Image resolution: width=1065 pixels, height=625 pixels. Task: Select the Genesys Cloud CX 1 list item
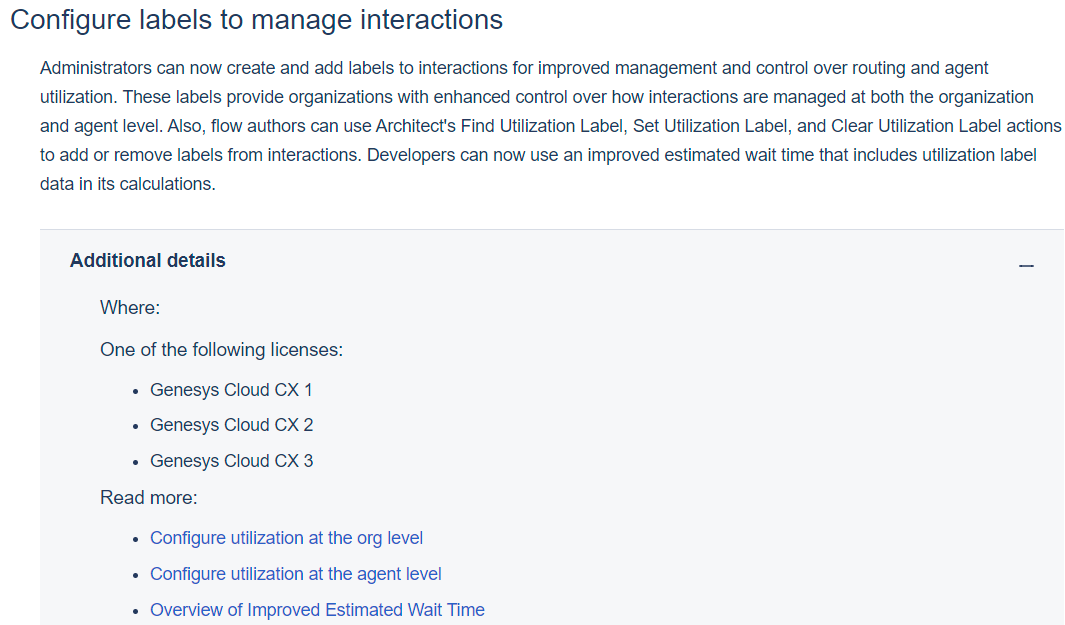[x=231, y=389]
